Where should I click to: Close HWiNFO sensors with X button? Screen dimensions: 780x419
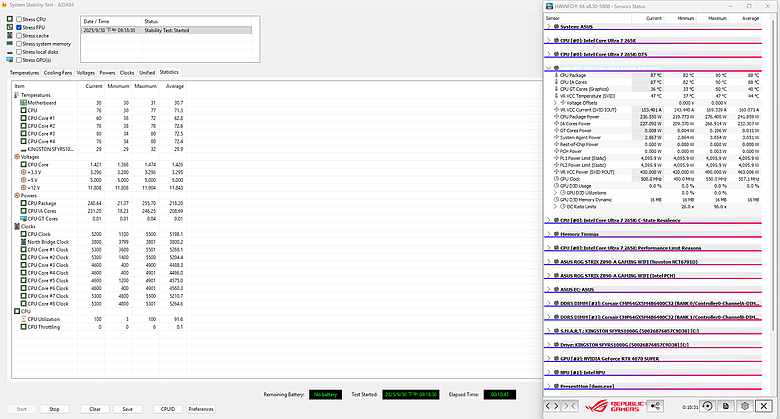764,406
